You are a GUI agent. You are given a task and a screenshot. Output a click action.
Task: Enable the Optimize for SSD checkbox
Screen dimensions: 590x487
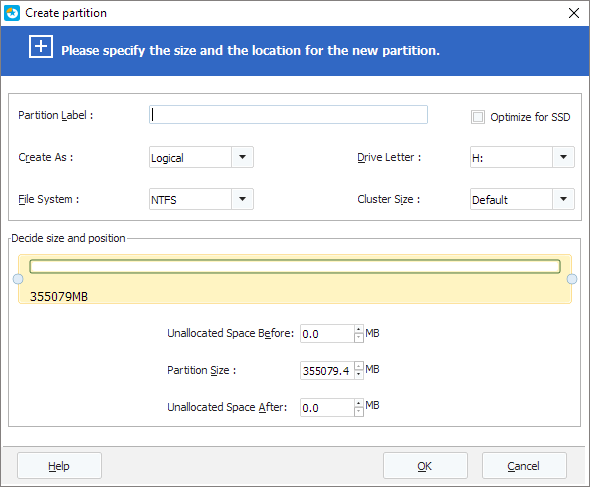coord(478,117)
